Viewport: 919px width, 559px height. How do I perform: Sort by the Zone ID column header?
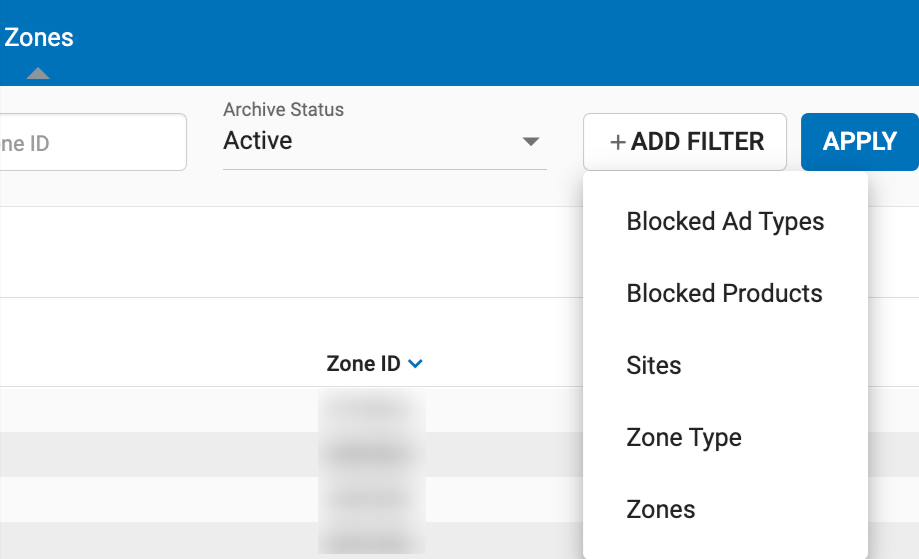click(363, 364)
